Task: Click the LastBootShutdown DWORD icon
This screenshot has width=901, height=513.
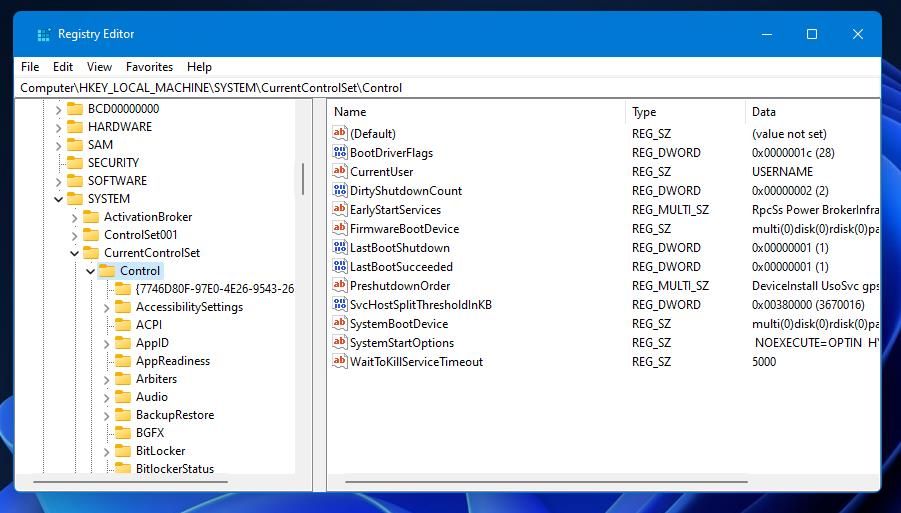Action: pos(340,247)
